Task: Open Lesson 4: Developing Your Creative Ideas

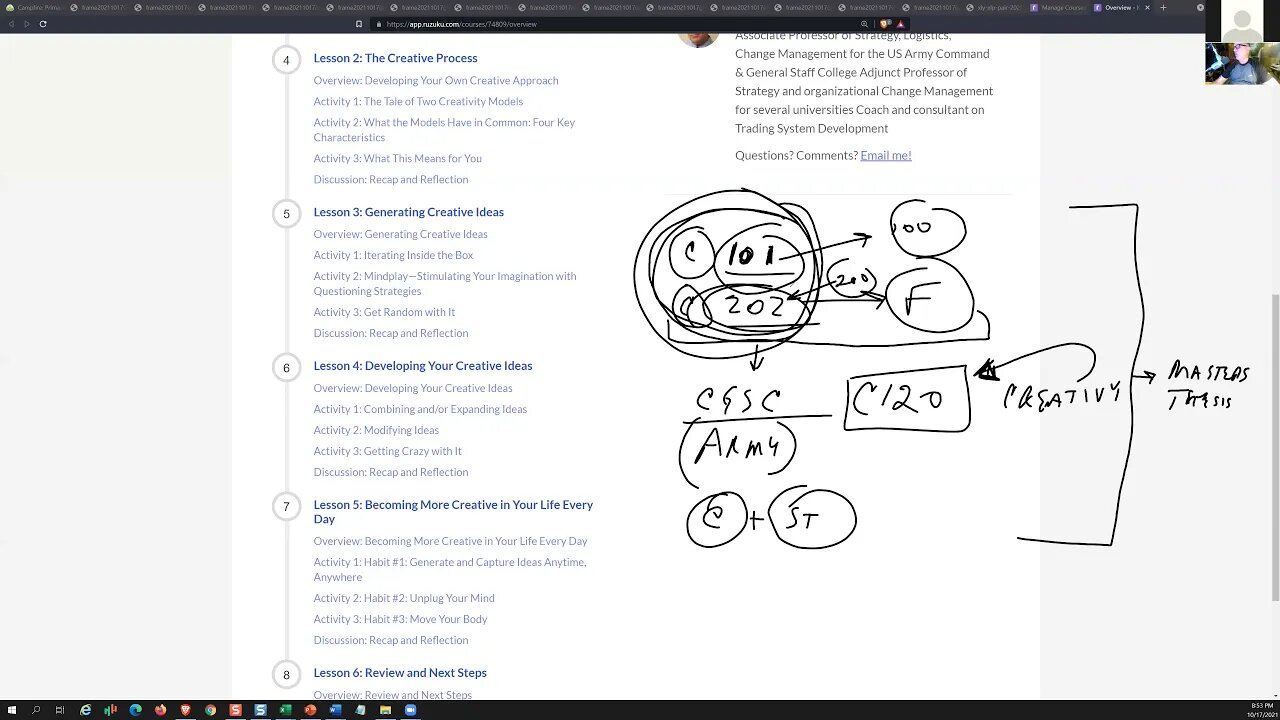Action: [422, 366]
